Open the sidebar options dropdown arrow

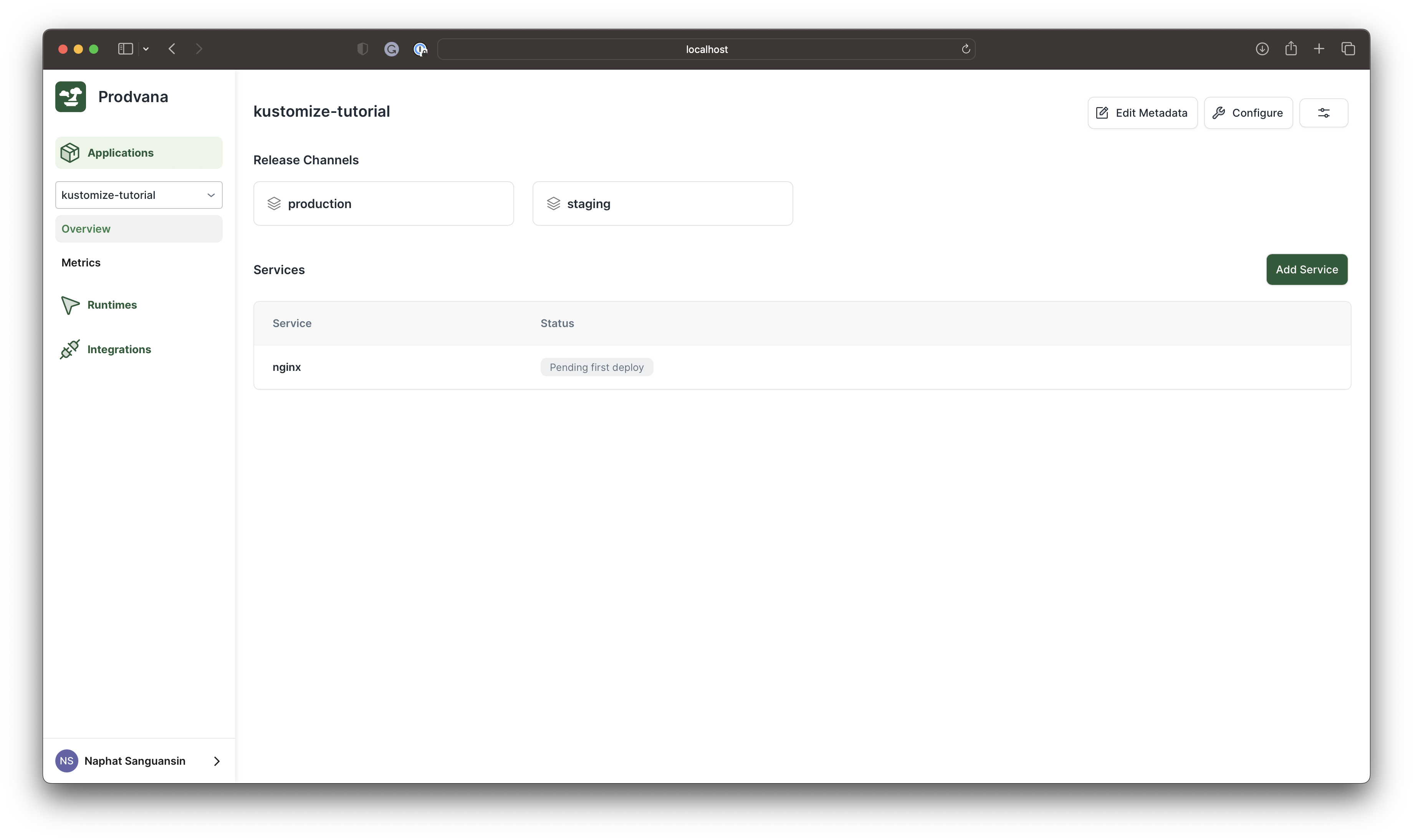tap(146, 49)
